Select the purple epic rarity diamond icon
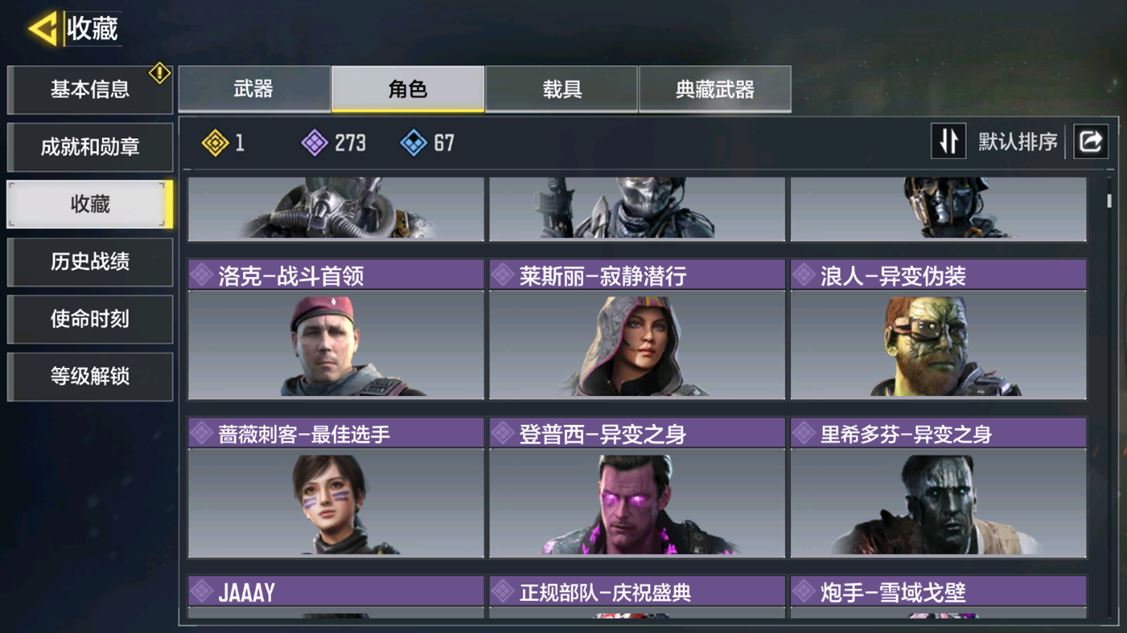Image resolution: width=1127 pixels, height=633 pixels. click(314, 143)
